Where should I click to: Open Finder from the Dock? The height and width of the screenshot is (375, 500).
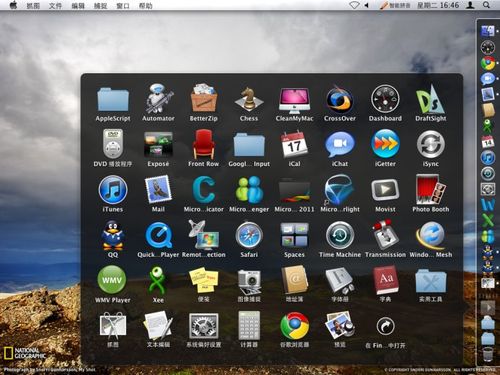(x=488, y=31)
